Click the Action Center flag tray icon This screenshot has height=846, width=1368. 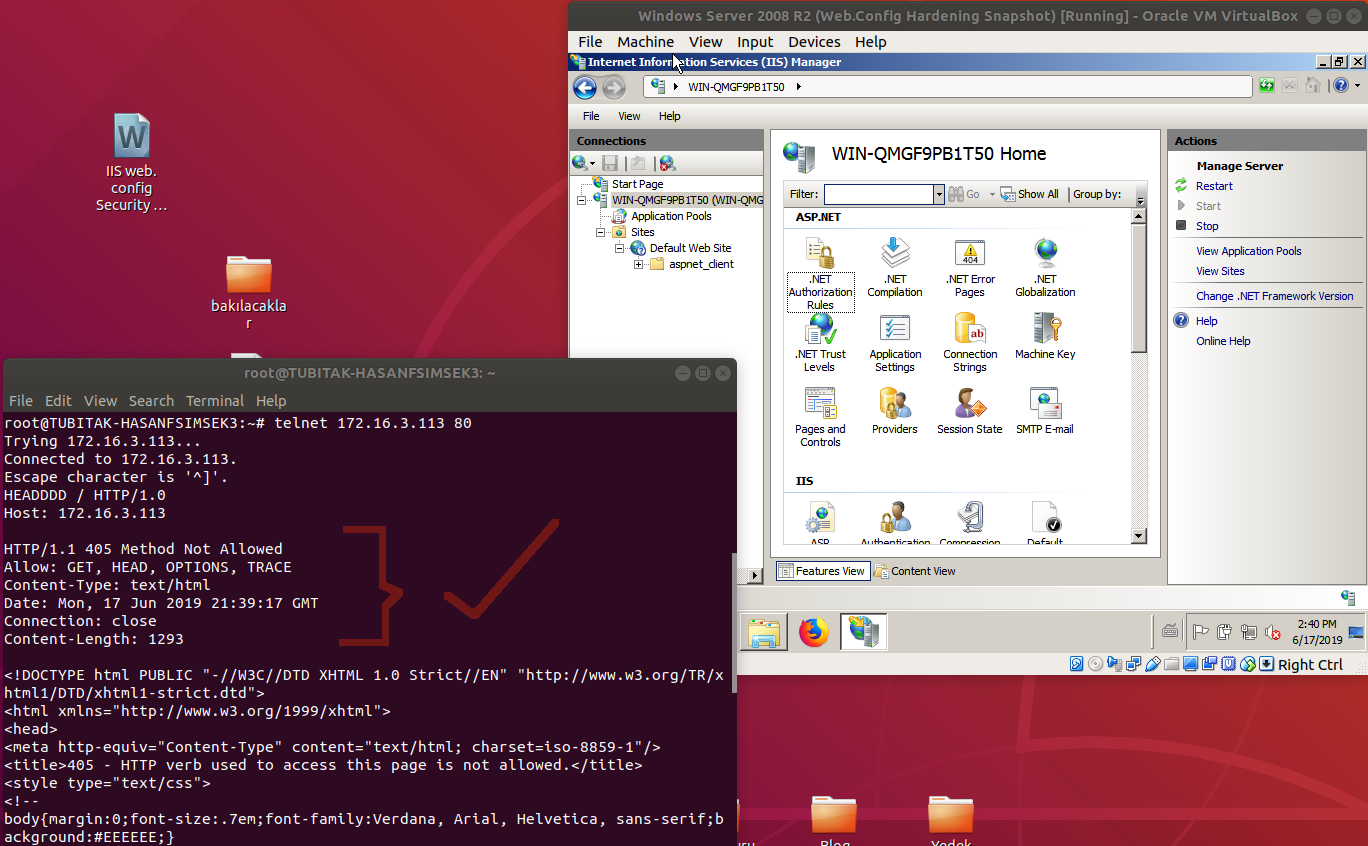click(1201, 632)
